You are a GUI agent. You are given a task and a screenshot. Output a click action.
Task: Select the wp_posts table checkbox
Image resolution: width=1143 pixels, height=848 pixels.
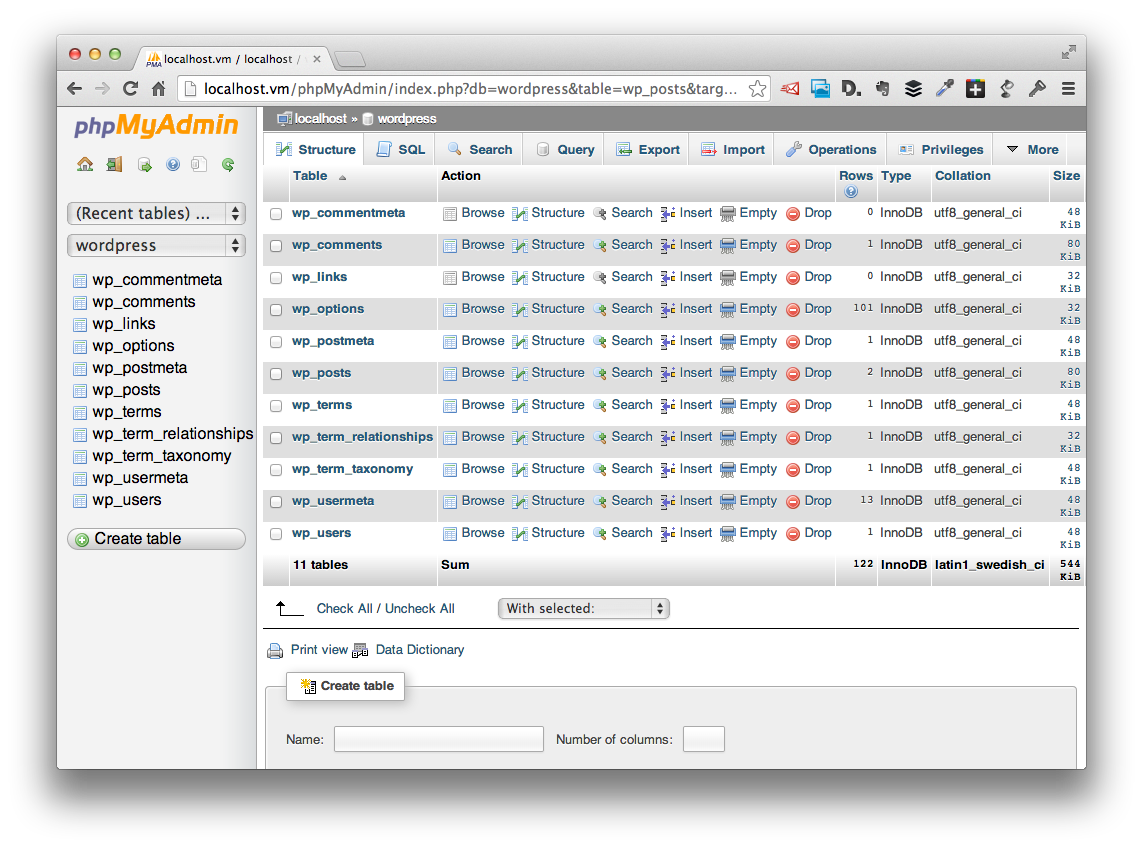click(276, 374)
